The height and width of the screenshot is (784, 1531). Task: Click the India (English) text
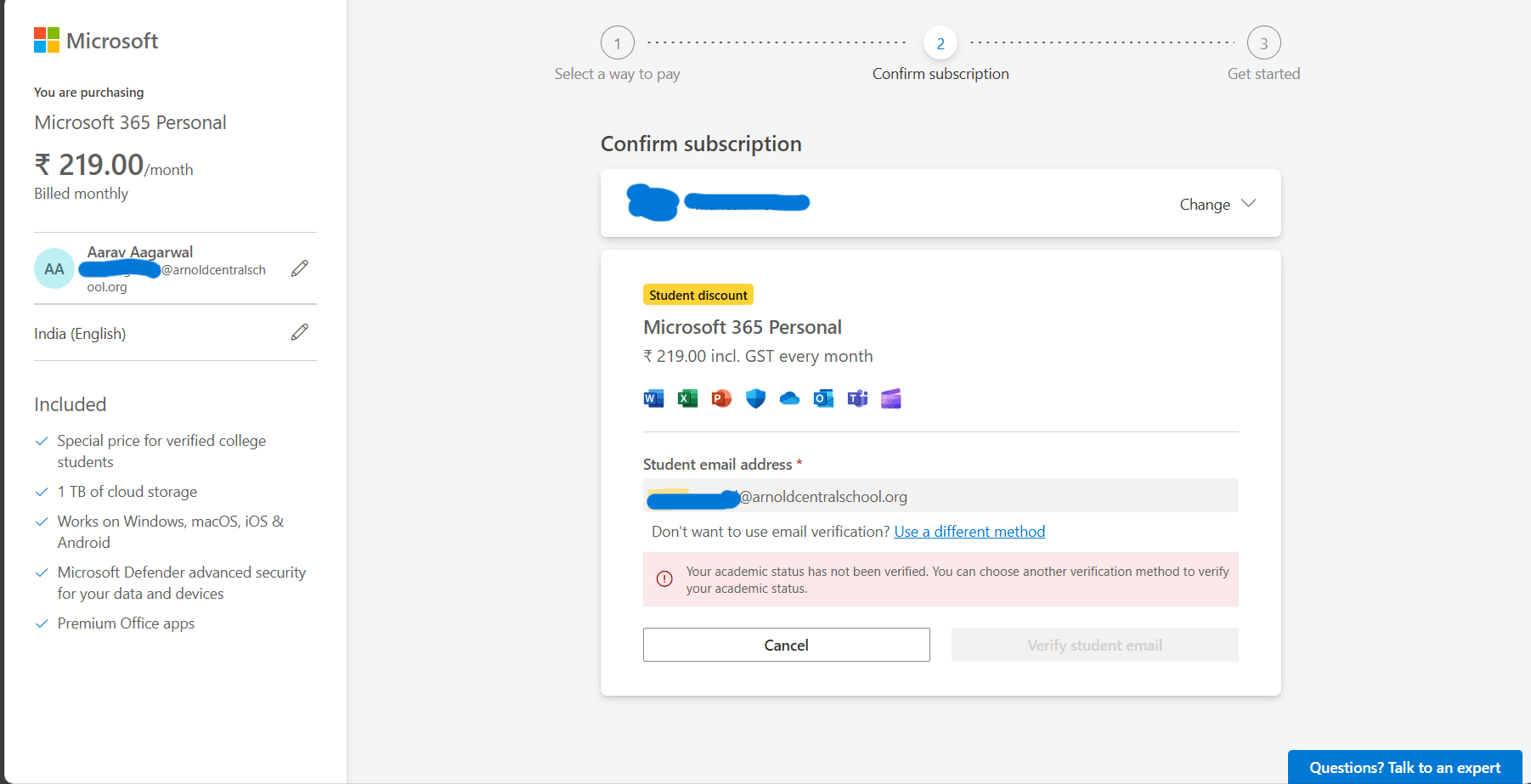coord(80,334)
